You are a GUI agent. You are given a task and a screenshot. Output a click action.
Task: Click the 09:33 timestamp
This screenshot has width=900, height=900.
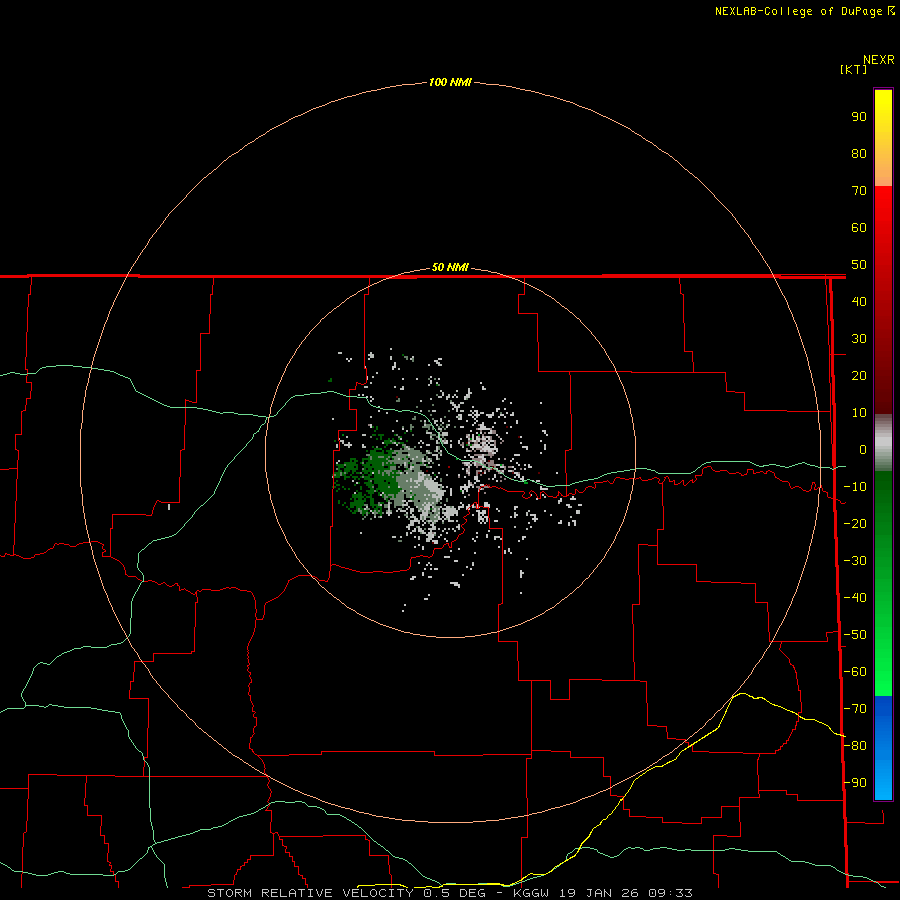point(670,893)
